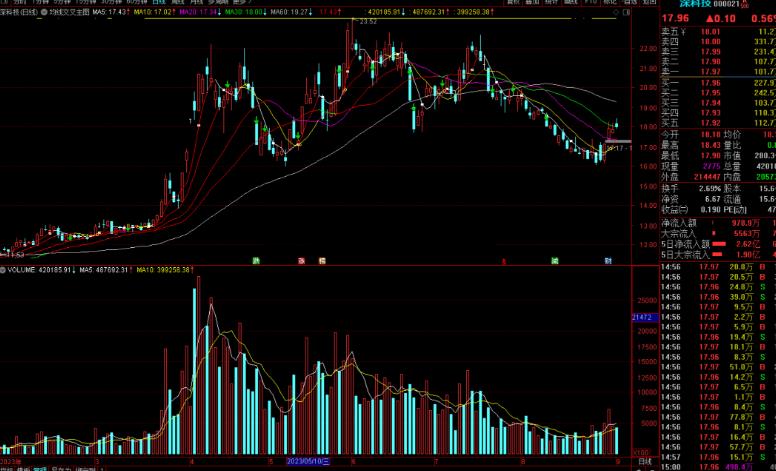Click the 复权 toolbar button
This screenshot has width=776, height=471.
coord(513,2)
